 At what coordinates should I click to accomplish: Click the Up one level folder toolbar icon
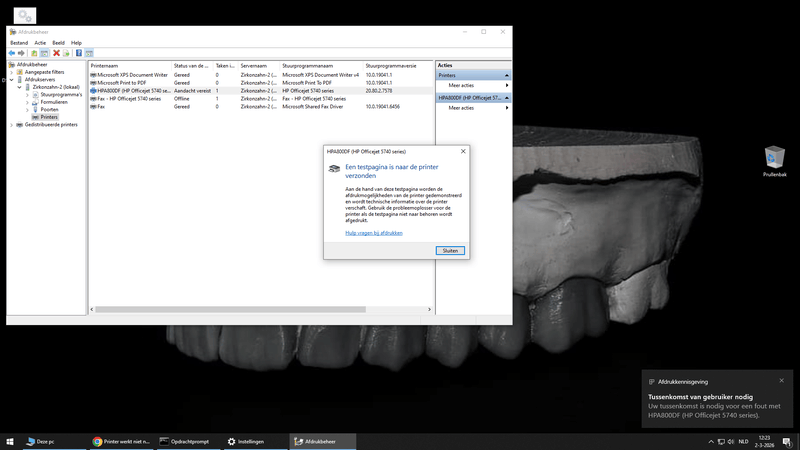click(x=34, y=53)
